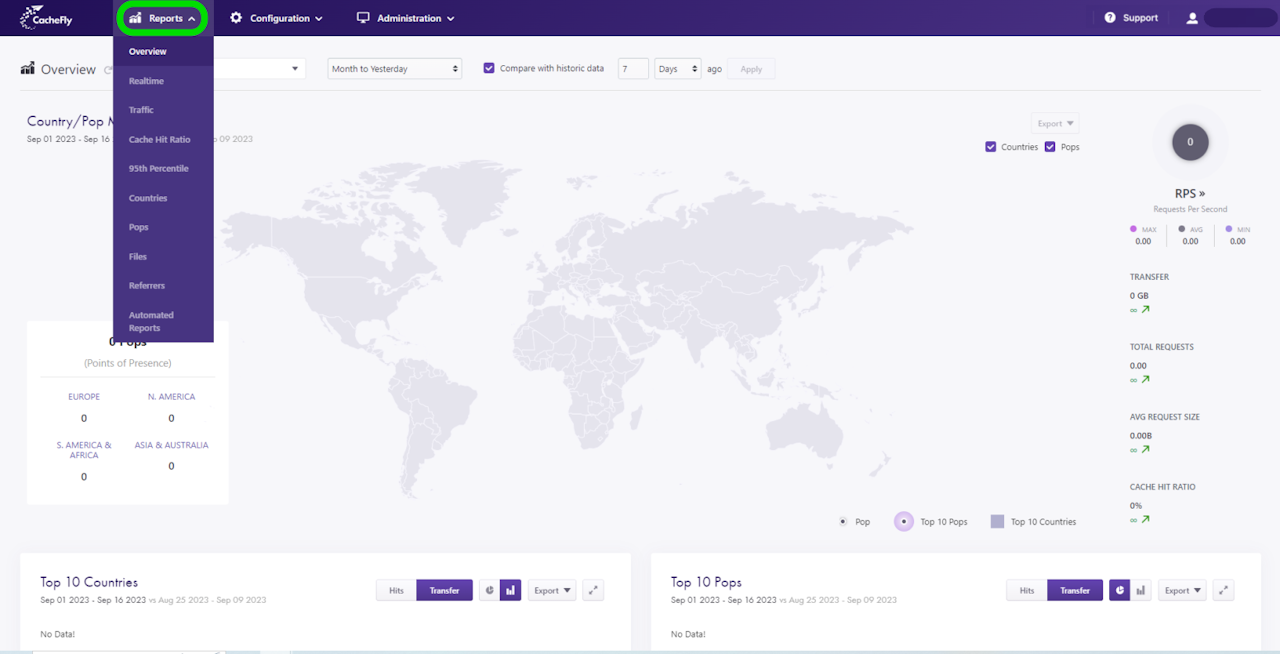Select Cache Hit Ratio from Reports menu
1280x654 pixels.
(x=159, y=140)
